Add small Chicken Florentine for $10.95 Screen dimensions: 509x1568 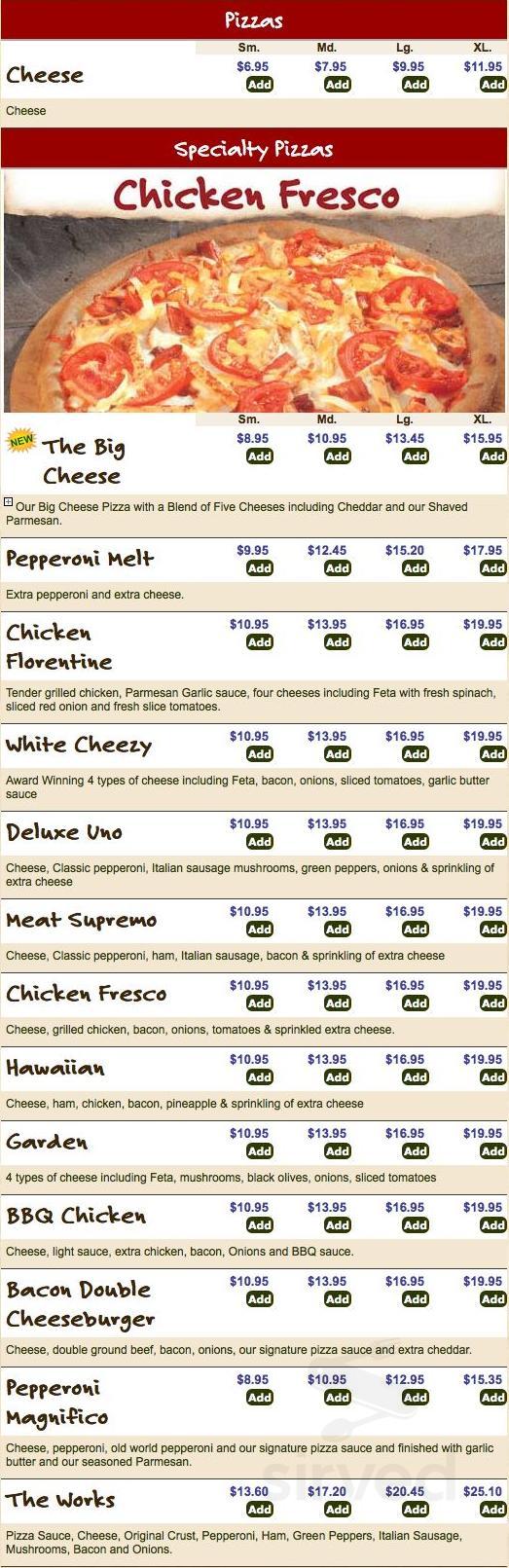tap(259, 642)
